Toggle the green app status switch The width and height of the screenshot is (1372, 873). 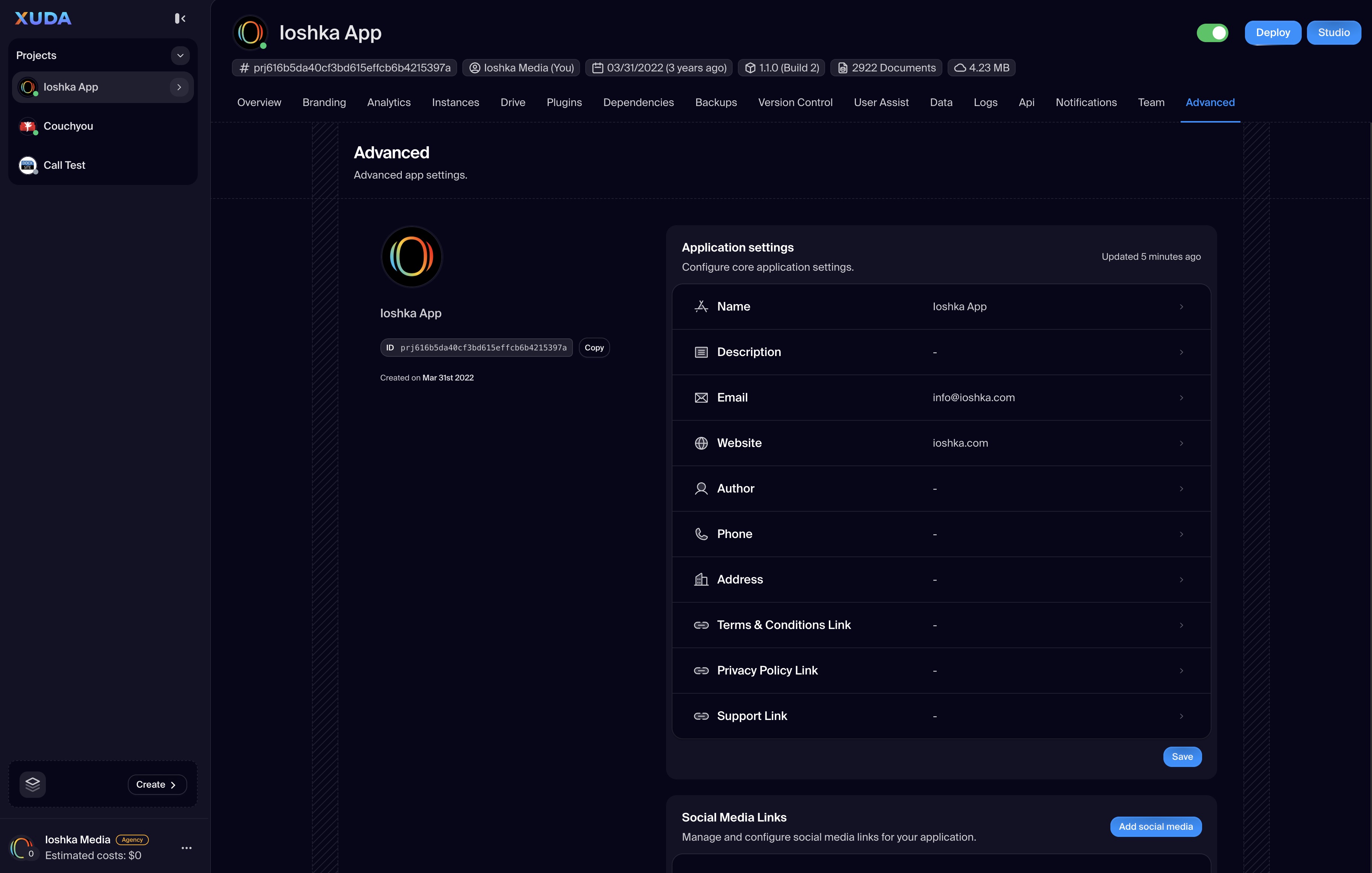[x=1212, y=33]
